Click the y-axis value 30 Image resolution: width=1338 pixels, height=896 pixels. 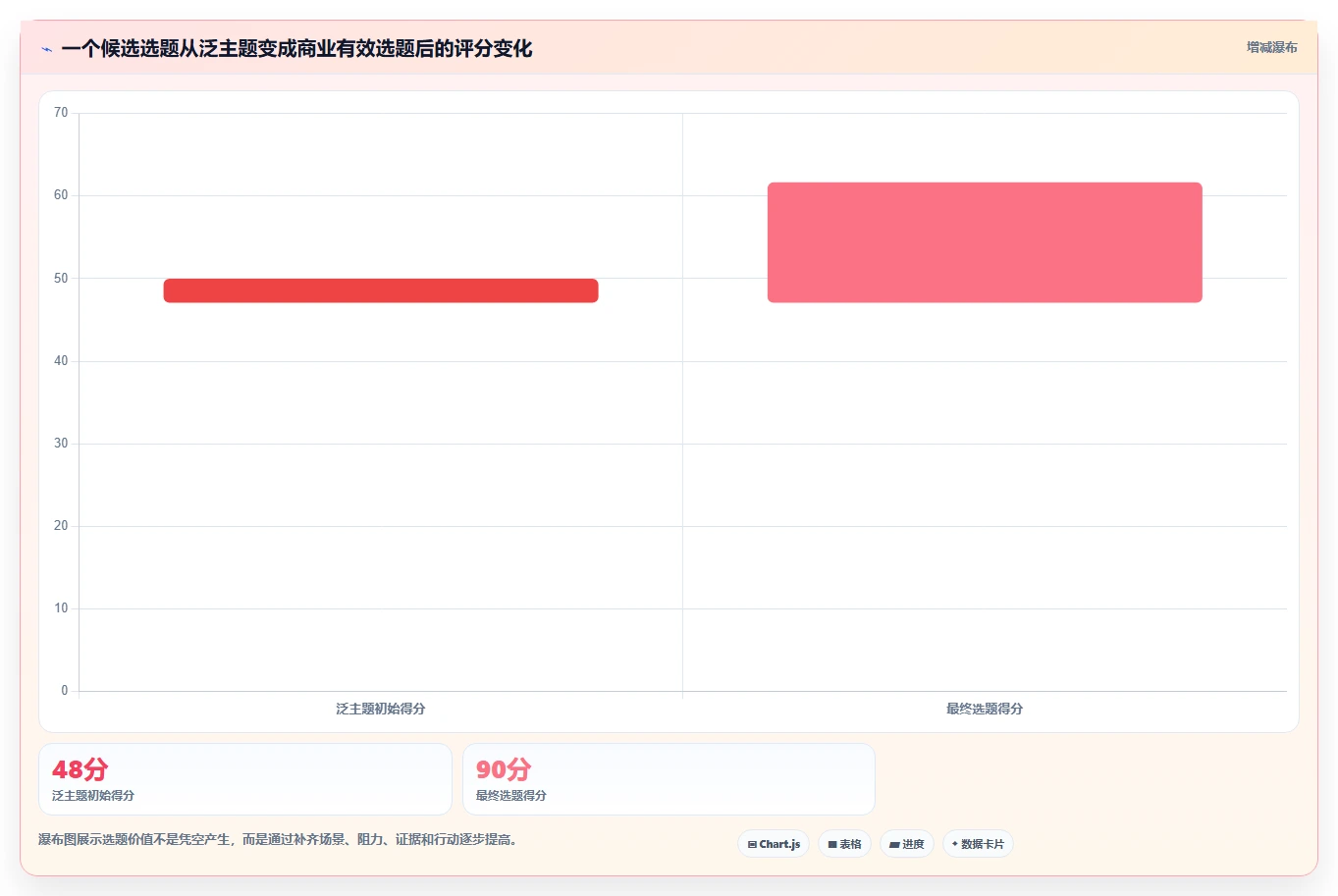(61, 444)
